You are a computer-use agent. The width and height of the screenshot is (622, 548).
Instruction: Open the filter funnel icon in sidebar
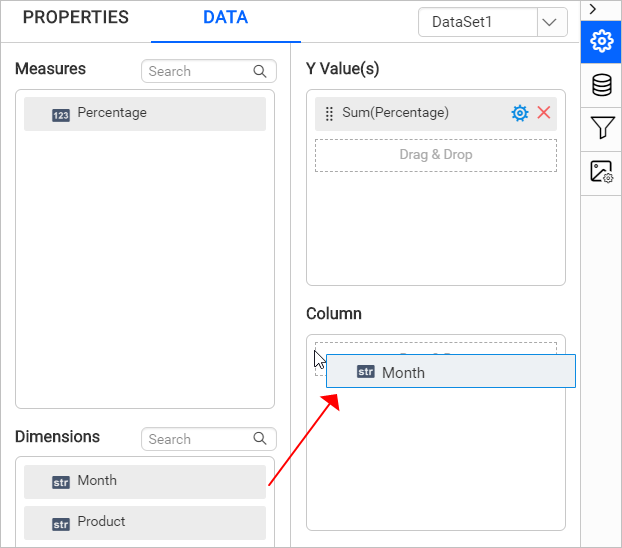(601, 127)
